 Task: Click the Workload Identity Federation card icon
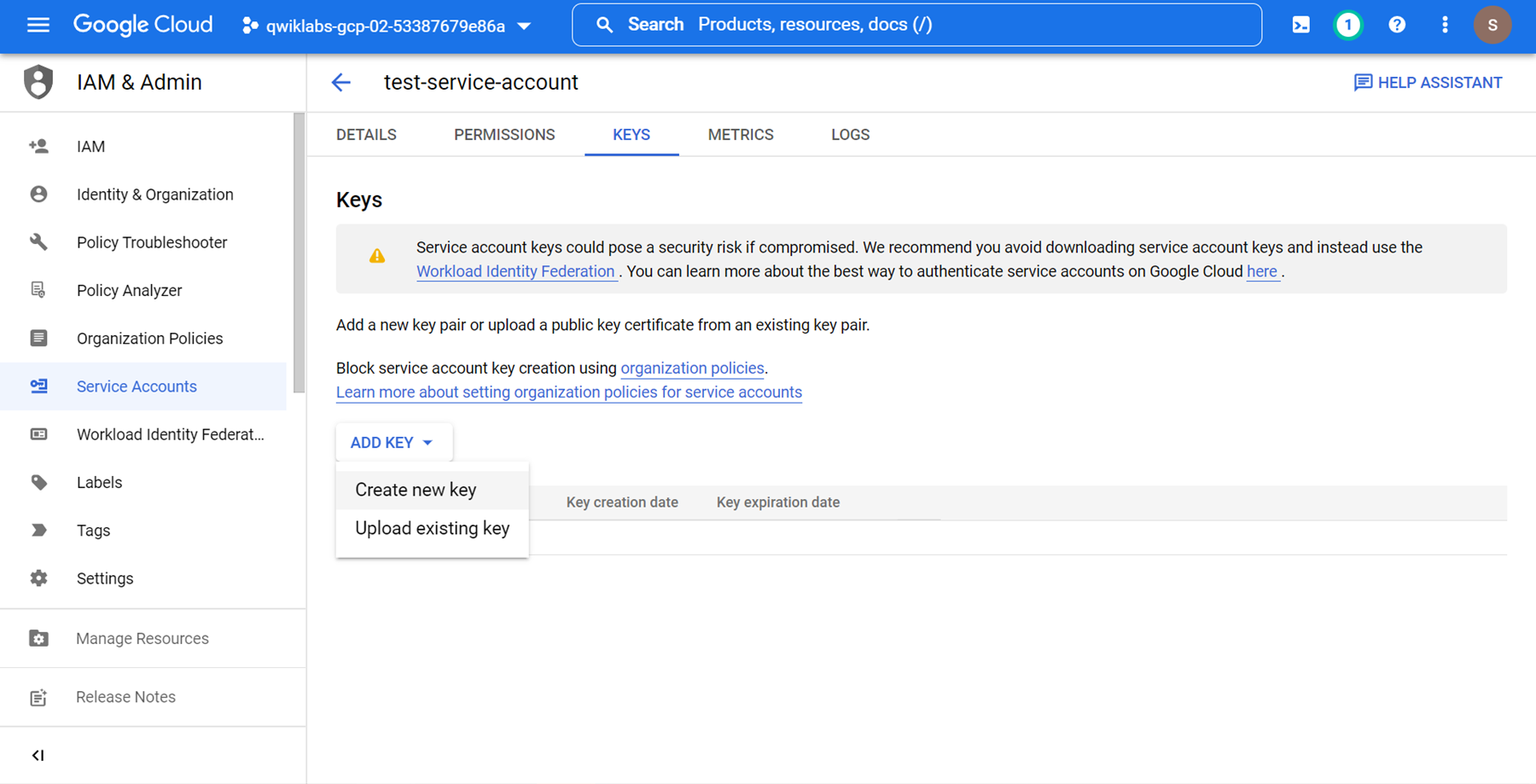tap(38, 434)
